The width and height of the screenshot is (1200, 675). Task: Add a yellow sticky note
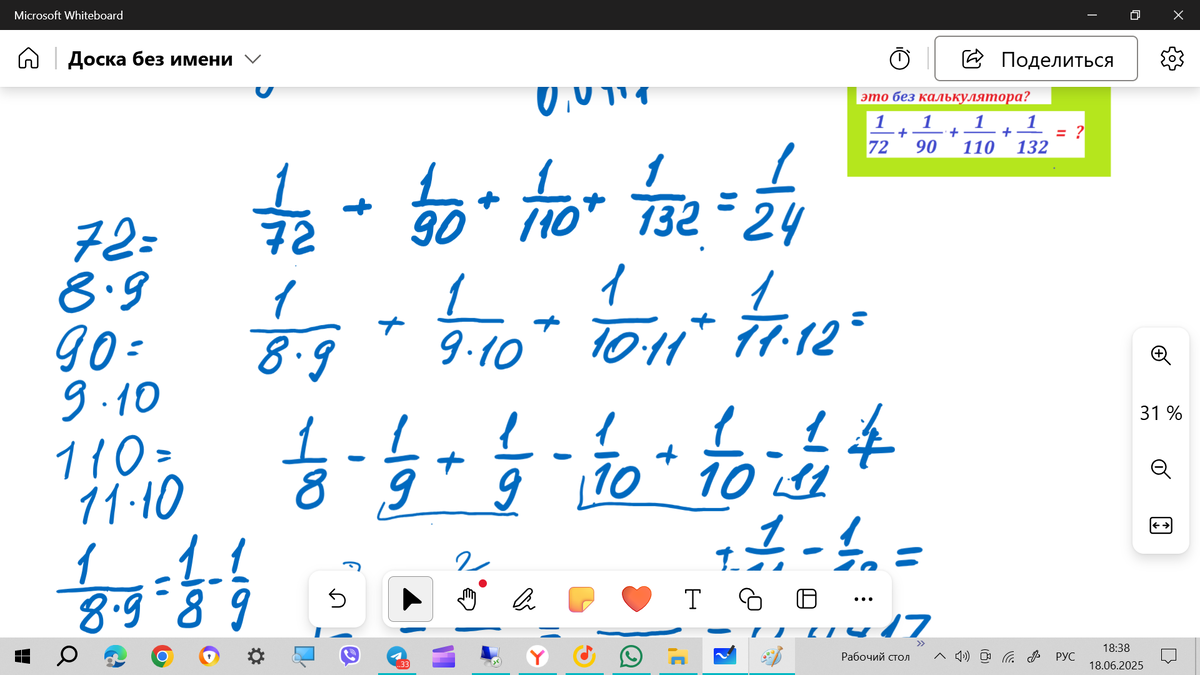580,599
